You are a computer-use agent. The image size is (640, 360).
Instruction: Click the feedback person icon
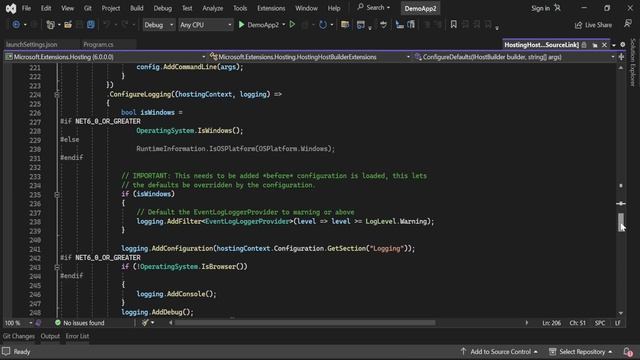click(628, 24)
